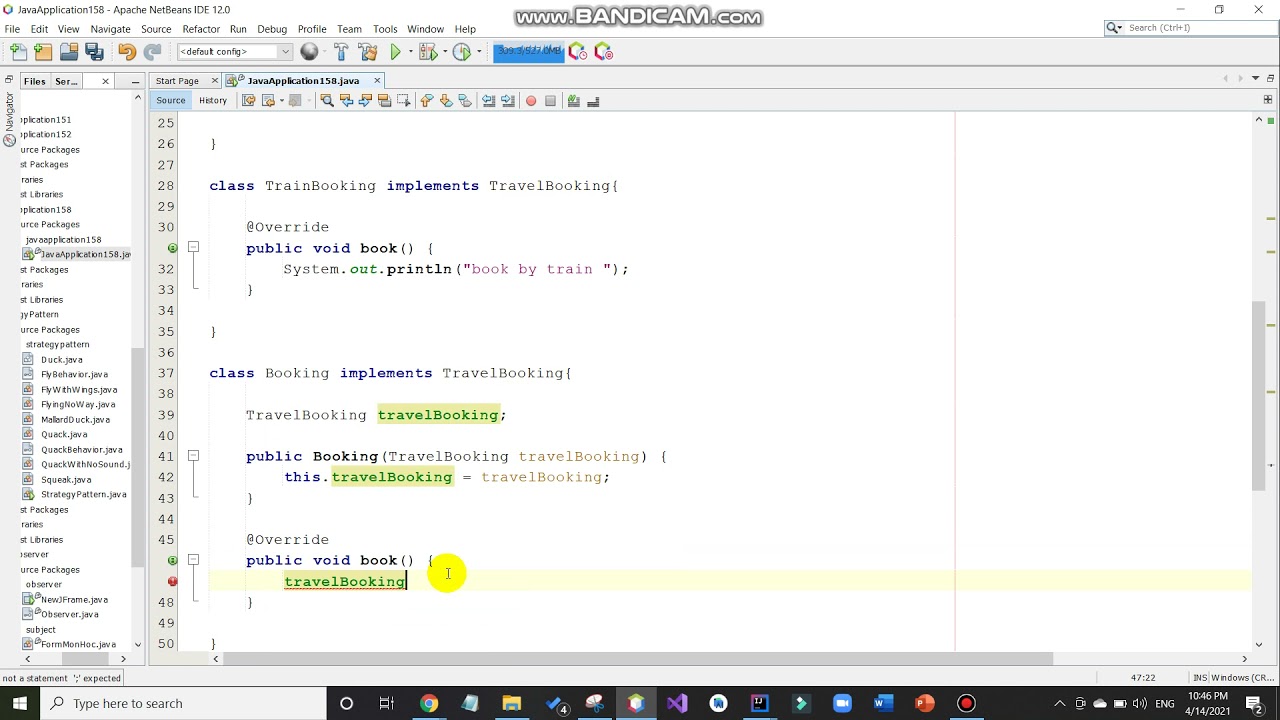
Task: Click the New Project icon
Action: [x=43, y=52]
